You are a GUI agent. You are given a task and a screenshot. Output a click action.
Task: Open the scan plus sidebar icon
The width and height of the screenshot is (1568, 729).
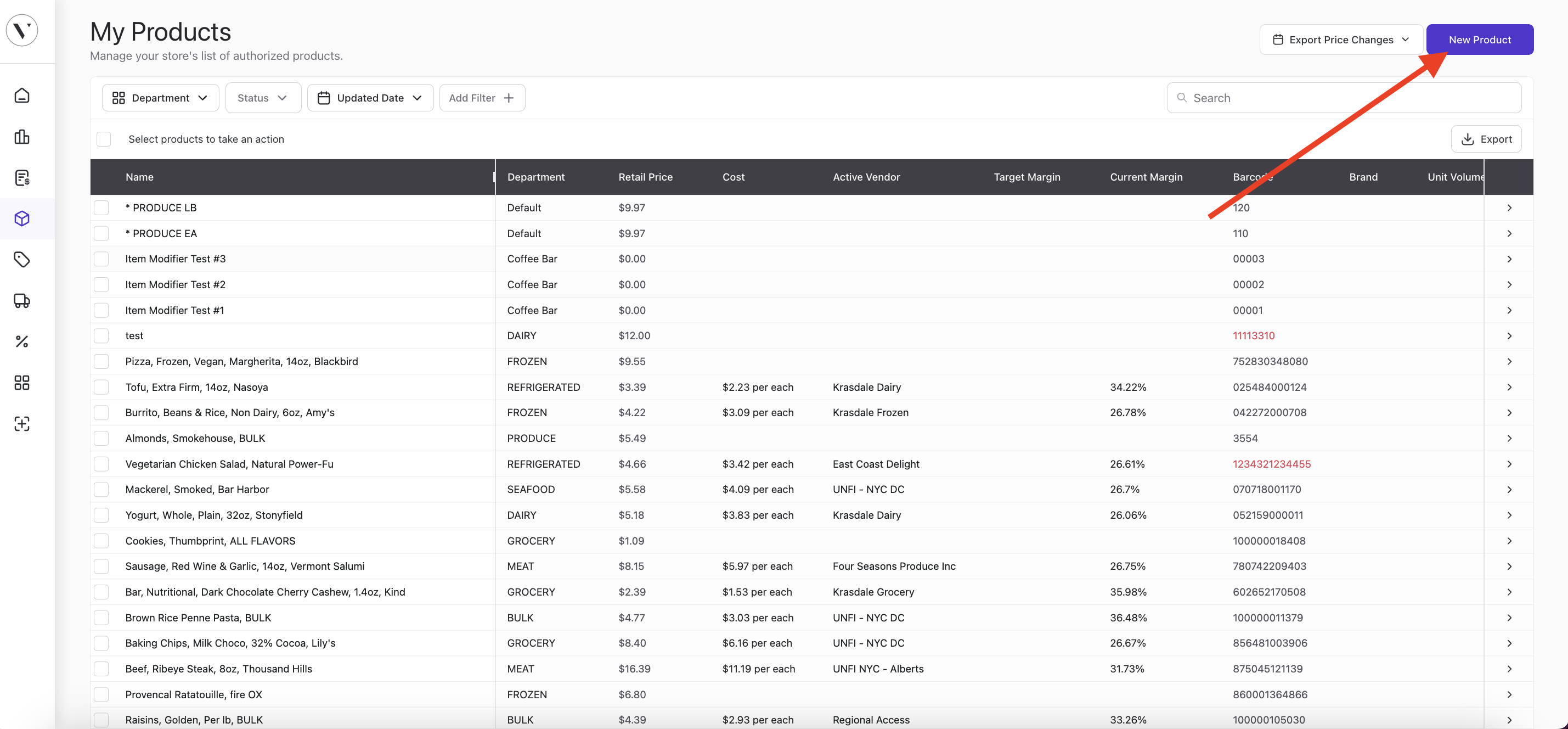coord(22,424)
